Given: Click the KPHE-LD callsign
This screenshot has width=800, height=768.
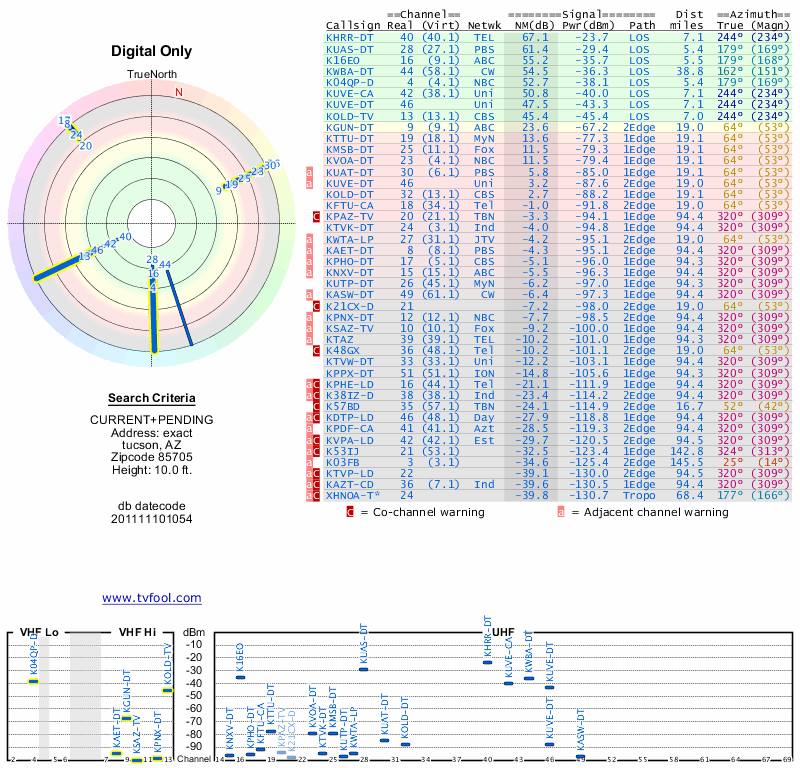Looking at the screenshot, I should (349, 384).
